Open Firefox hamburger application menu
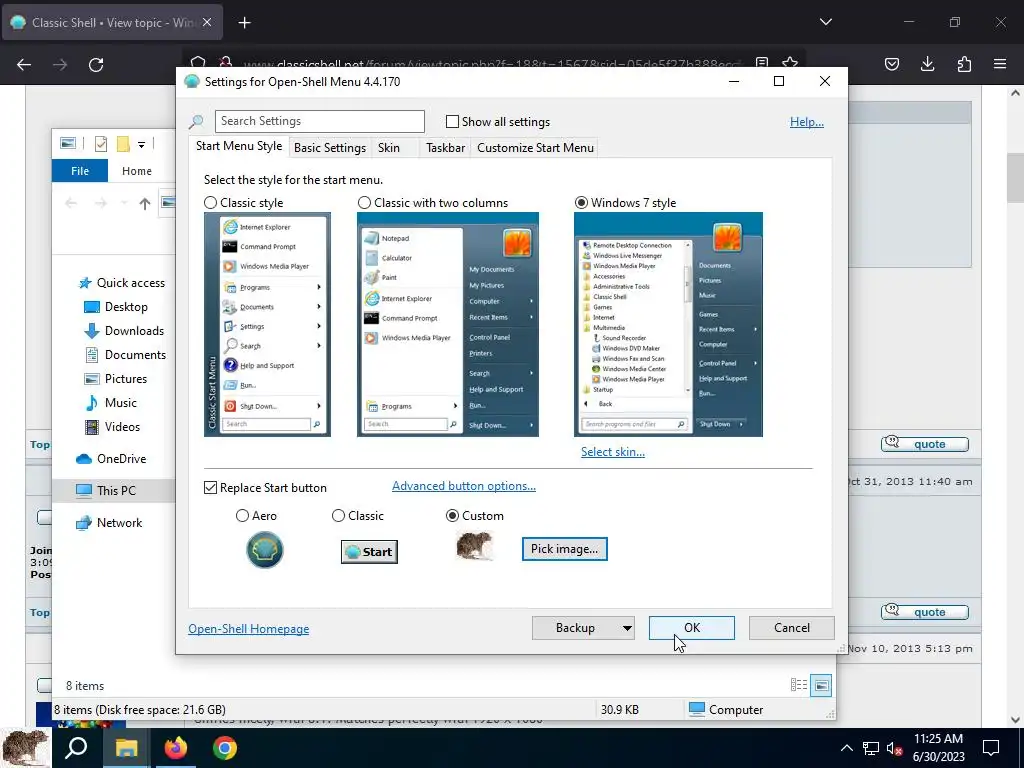 coord(1000,64)
